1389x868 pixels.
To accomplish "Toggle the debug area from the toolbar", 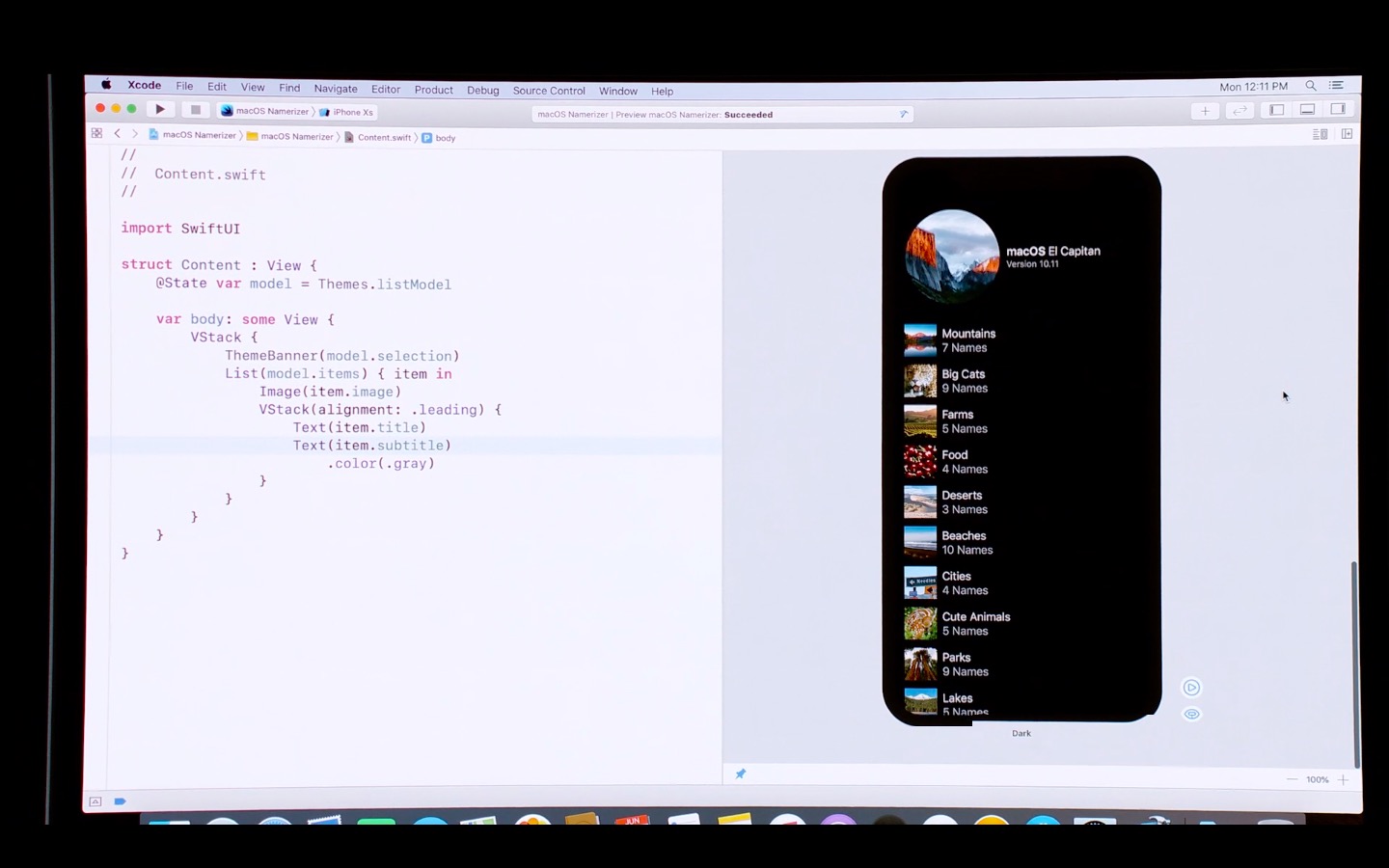I will pos(1307,110).
